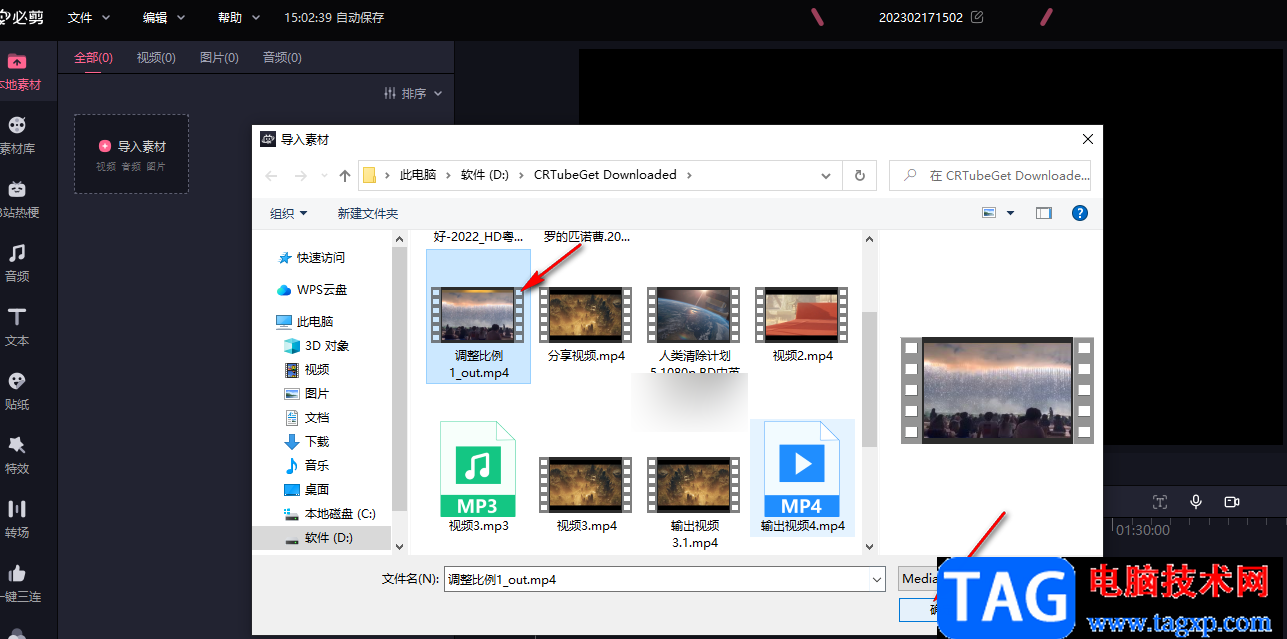Switch to the 图片(0) tab

tap(219, 58)
